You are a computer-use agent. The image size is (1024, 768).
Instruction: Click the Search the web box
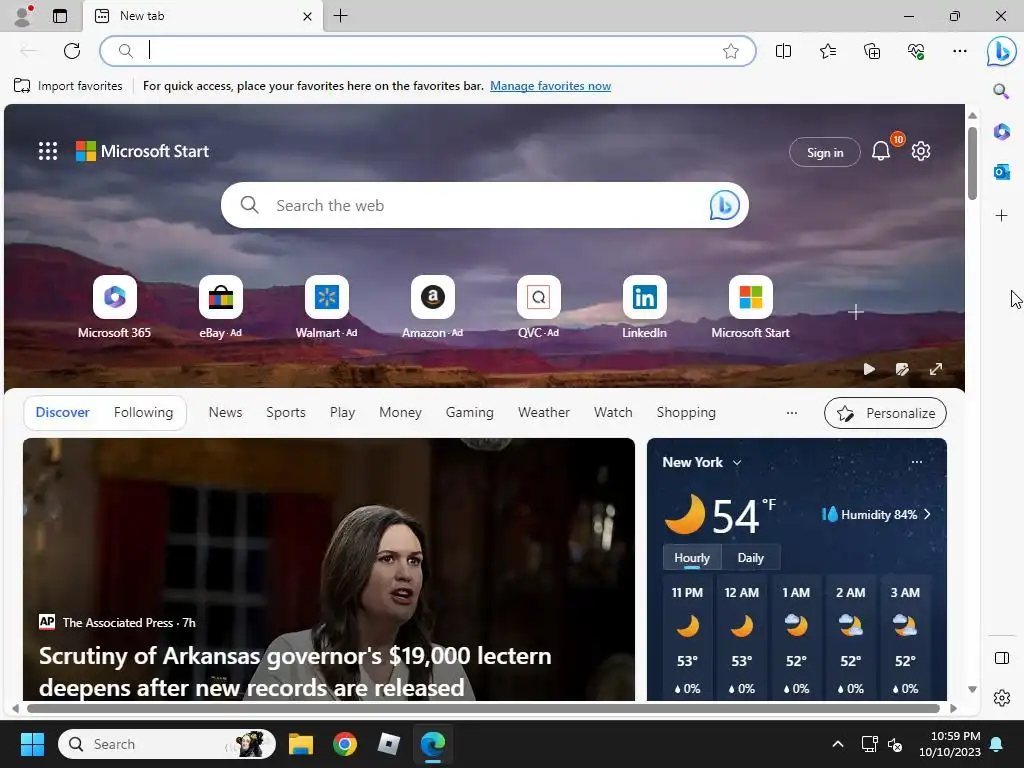point(483,205)
